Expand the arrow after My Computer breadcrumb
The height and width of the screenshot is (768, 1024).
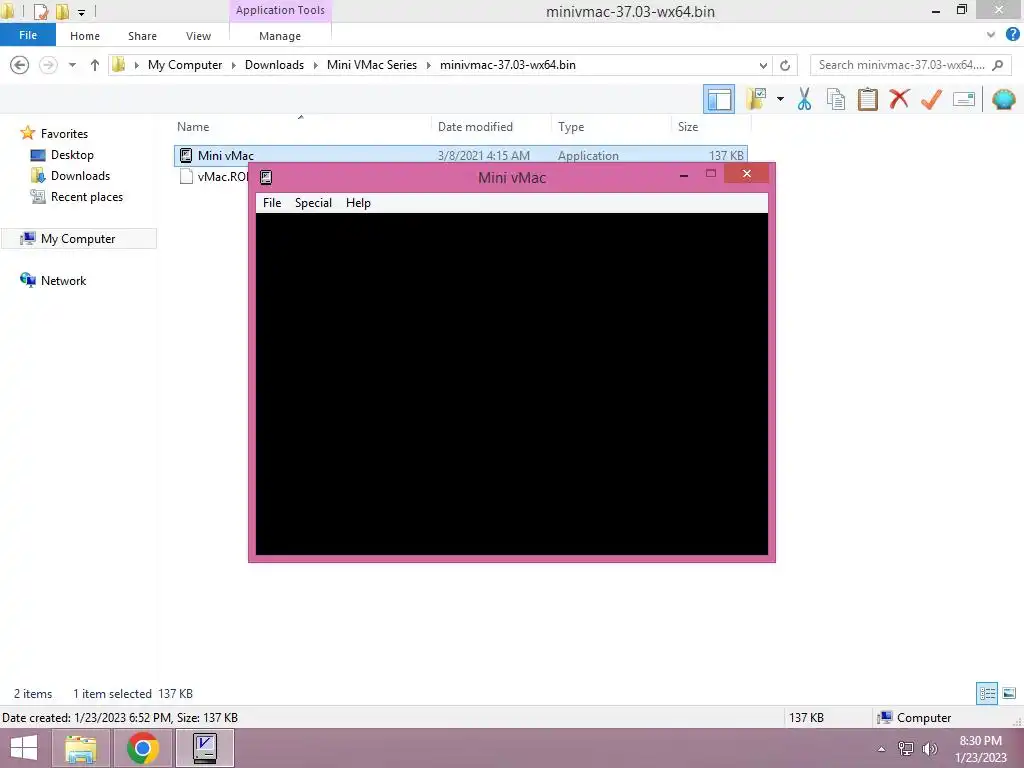tap(234, 65)
